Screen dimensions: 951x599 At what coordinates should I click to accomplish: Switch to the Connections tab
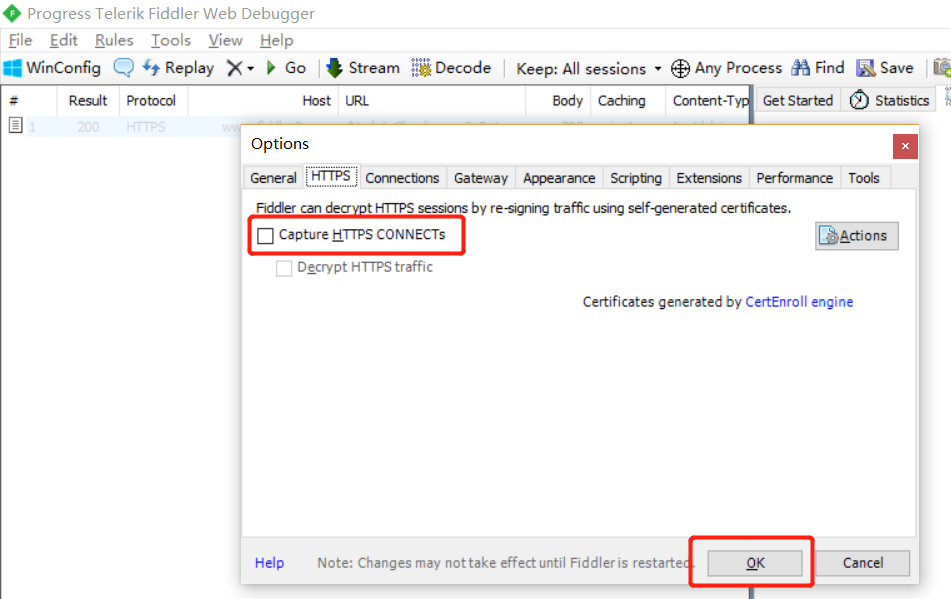pos(402,177)
